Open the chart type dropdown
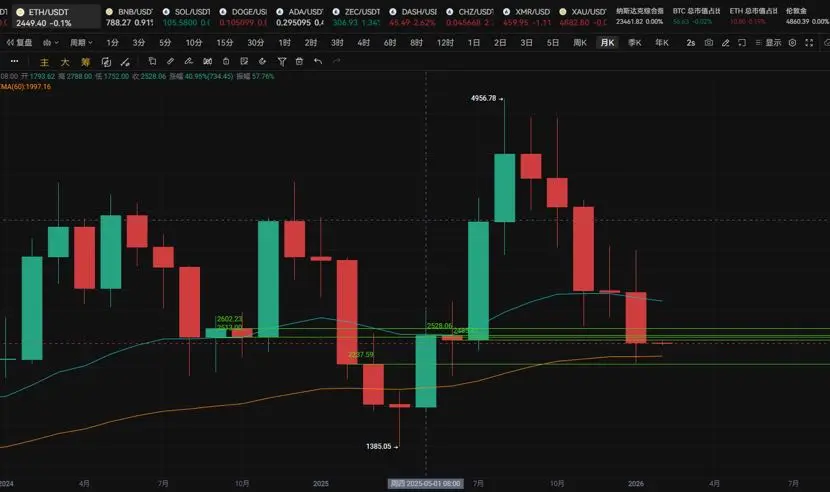The height and width of the screenshot is (492, 830). [x=50, y=42]
